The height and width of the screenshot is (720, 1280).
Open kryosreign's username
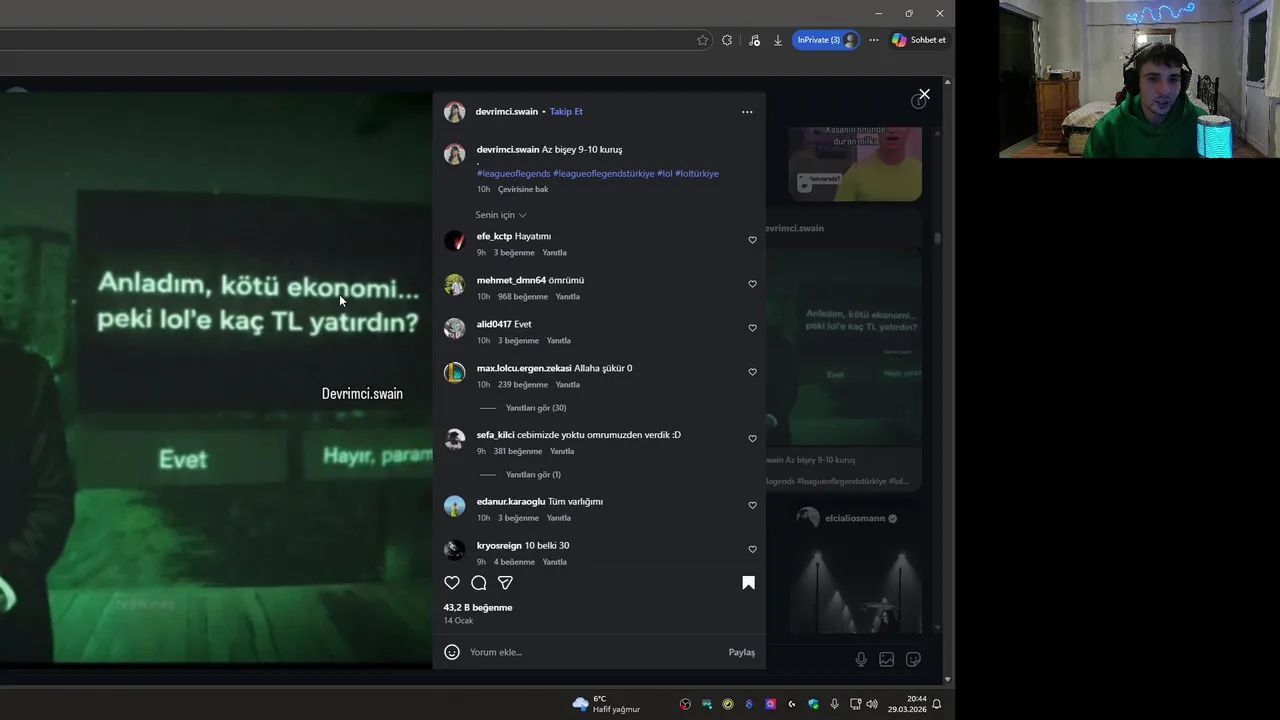(499, 546)
